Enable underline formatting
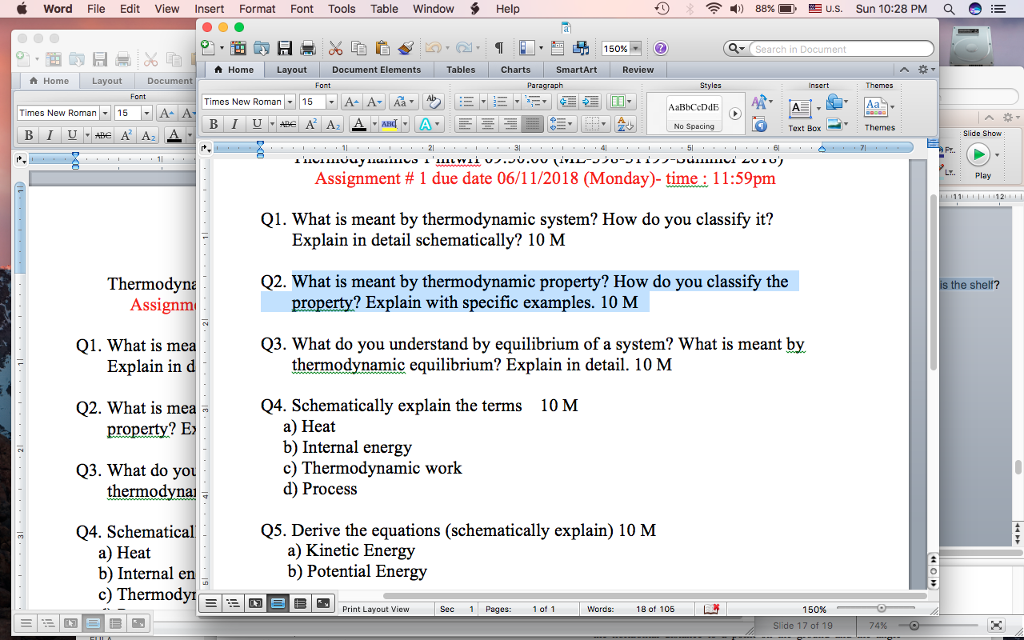The image size is (1024, 640). coord(255,123)
